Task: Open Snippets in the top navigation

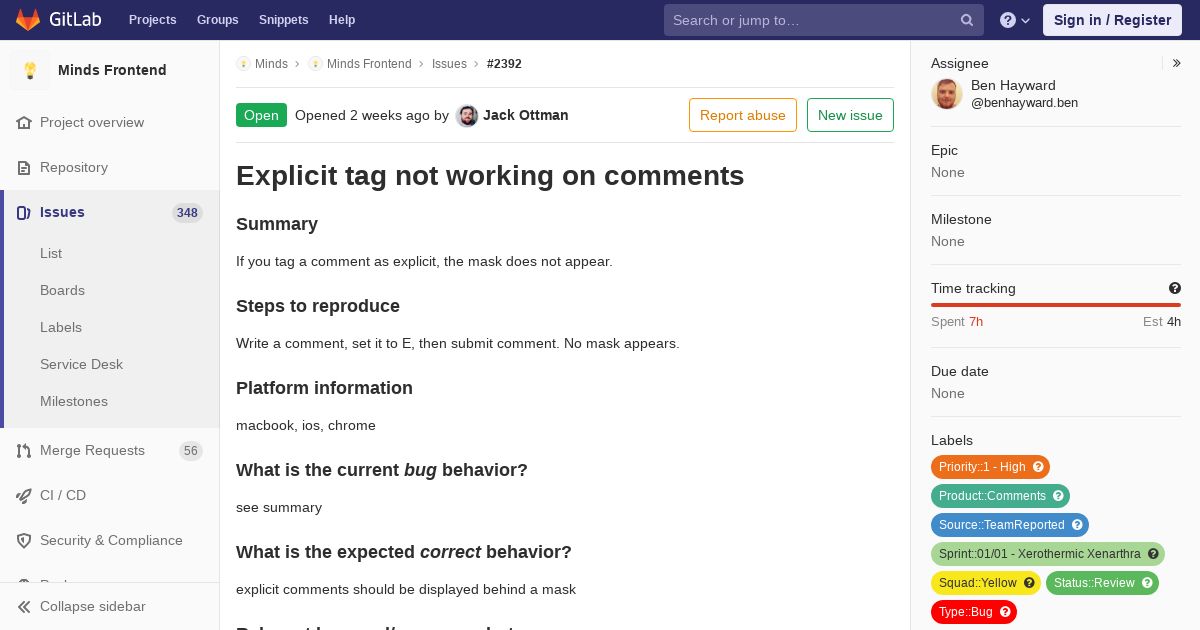Action: tap(284, 20)
